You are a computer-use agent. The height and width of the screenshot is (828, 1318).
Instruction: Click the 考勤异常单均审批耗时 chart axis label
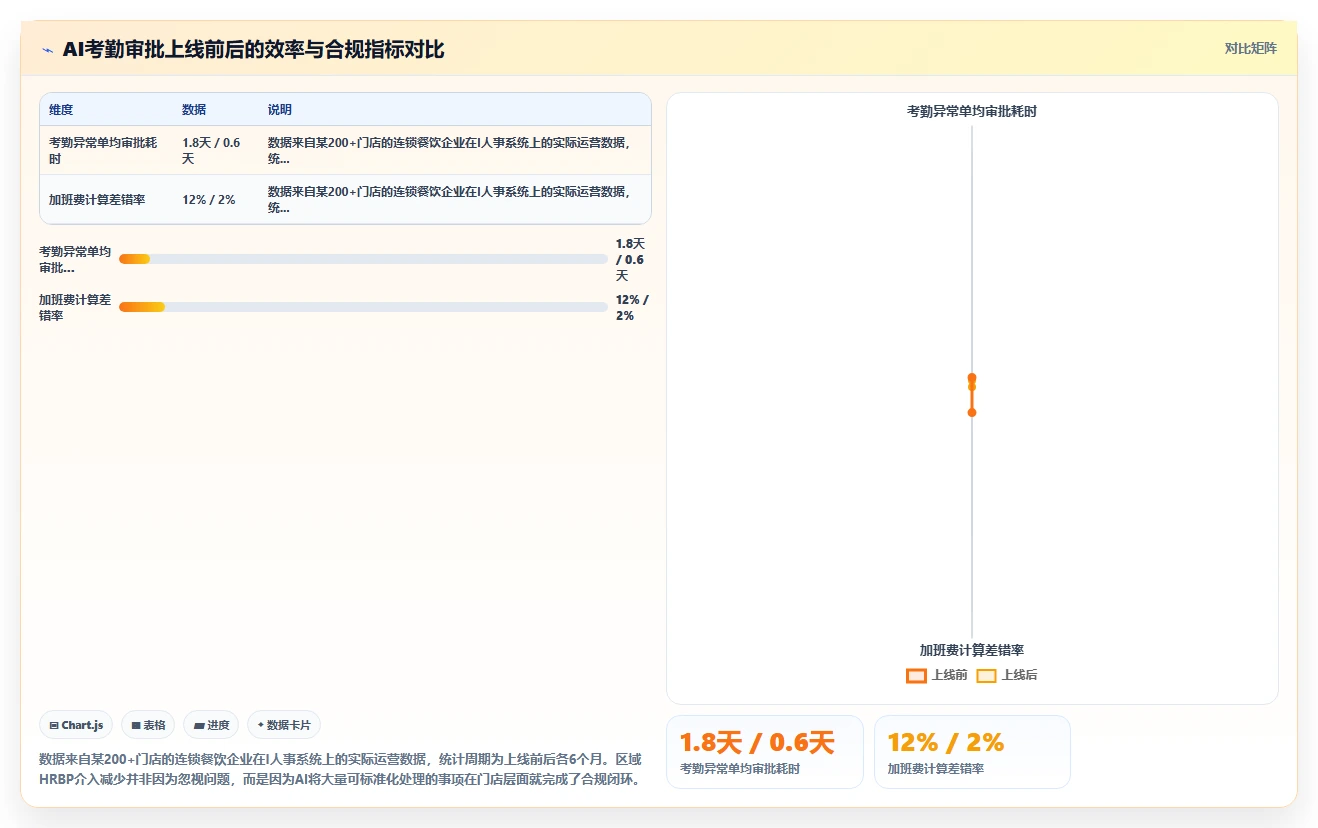(x=972, y=111)
